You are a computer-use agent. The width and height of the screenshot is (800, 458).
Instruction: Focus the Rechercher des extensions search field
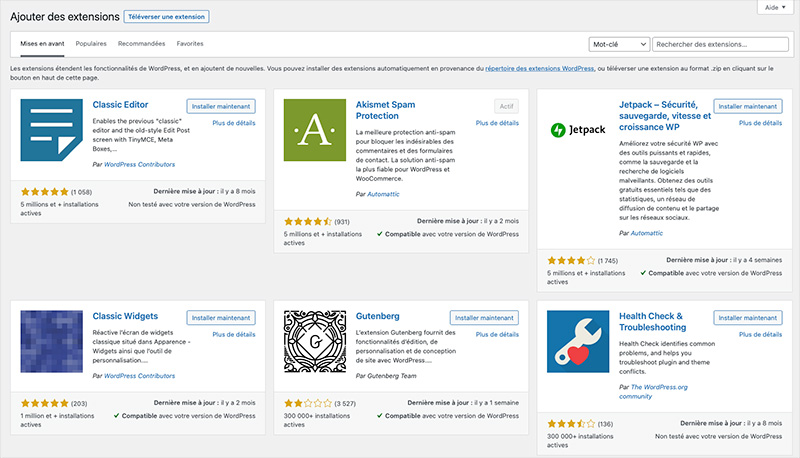tap(720, 44)
